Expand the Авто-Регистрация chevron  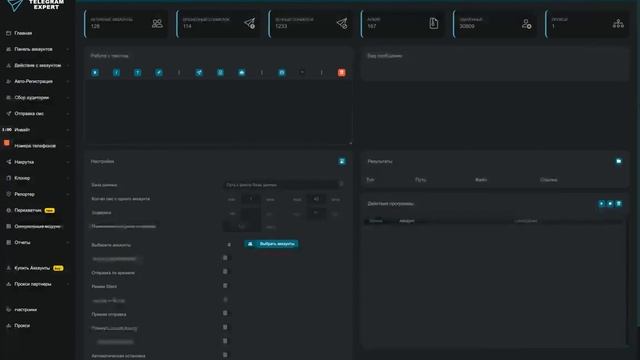[x=68, y=82]
